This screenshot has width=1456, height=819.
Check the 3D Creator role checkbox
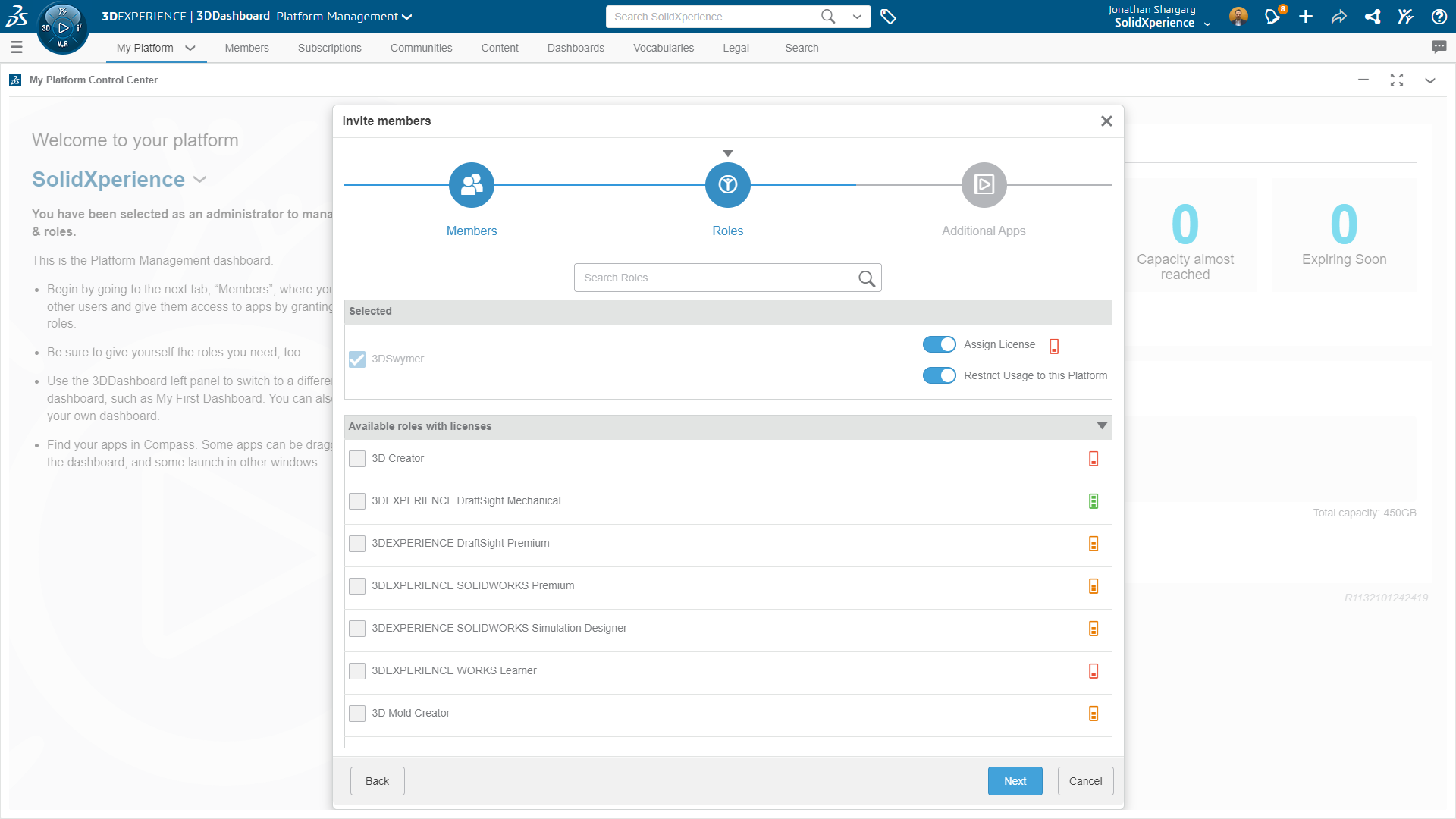point(357,458)
